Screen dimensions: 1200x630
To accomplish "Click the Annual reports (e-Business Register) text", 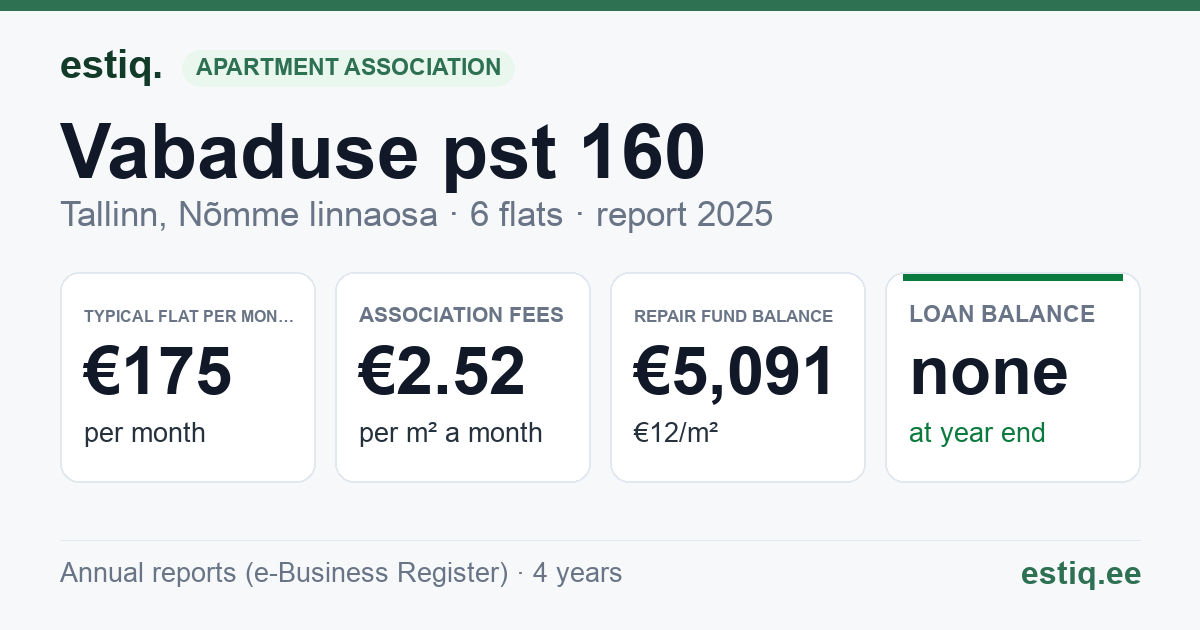I will (284, 573).
